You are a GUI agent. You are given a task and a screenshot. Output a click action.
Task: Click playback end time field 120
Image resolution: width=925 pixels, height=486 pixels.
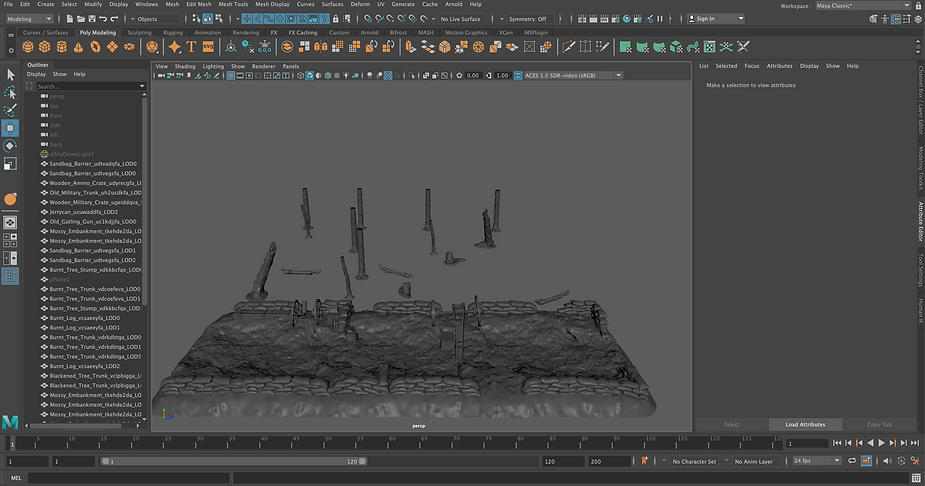coord(562,461)
